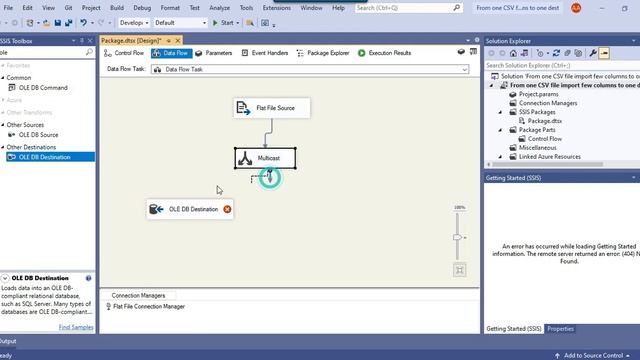Close the SSIS Toolbox panel
The image size is (640, 360).
90,41
